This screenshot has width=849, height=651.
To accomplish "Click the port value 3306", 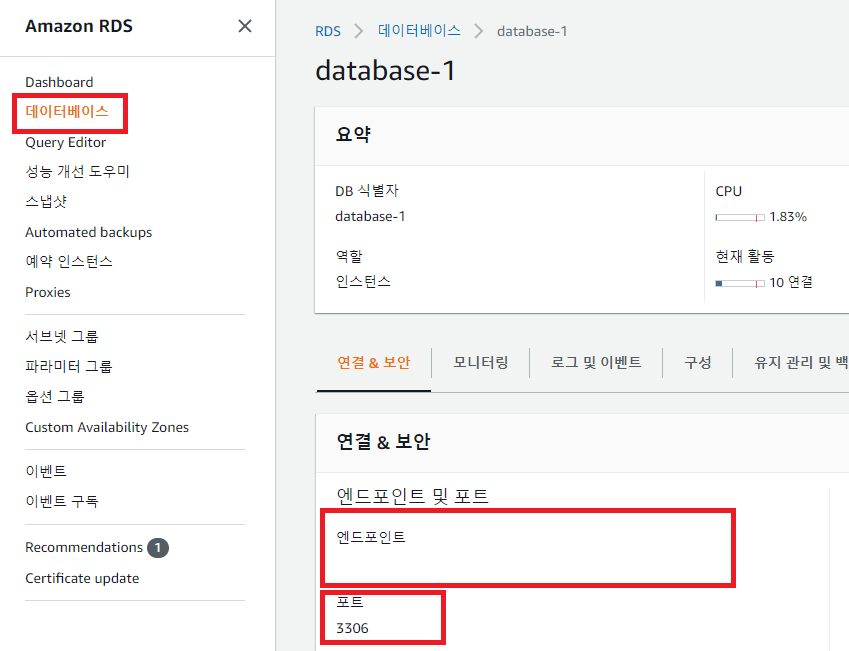I will tap(352, 628).
